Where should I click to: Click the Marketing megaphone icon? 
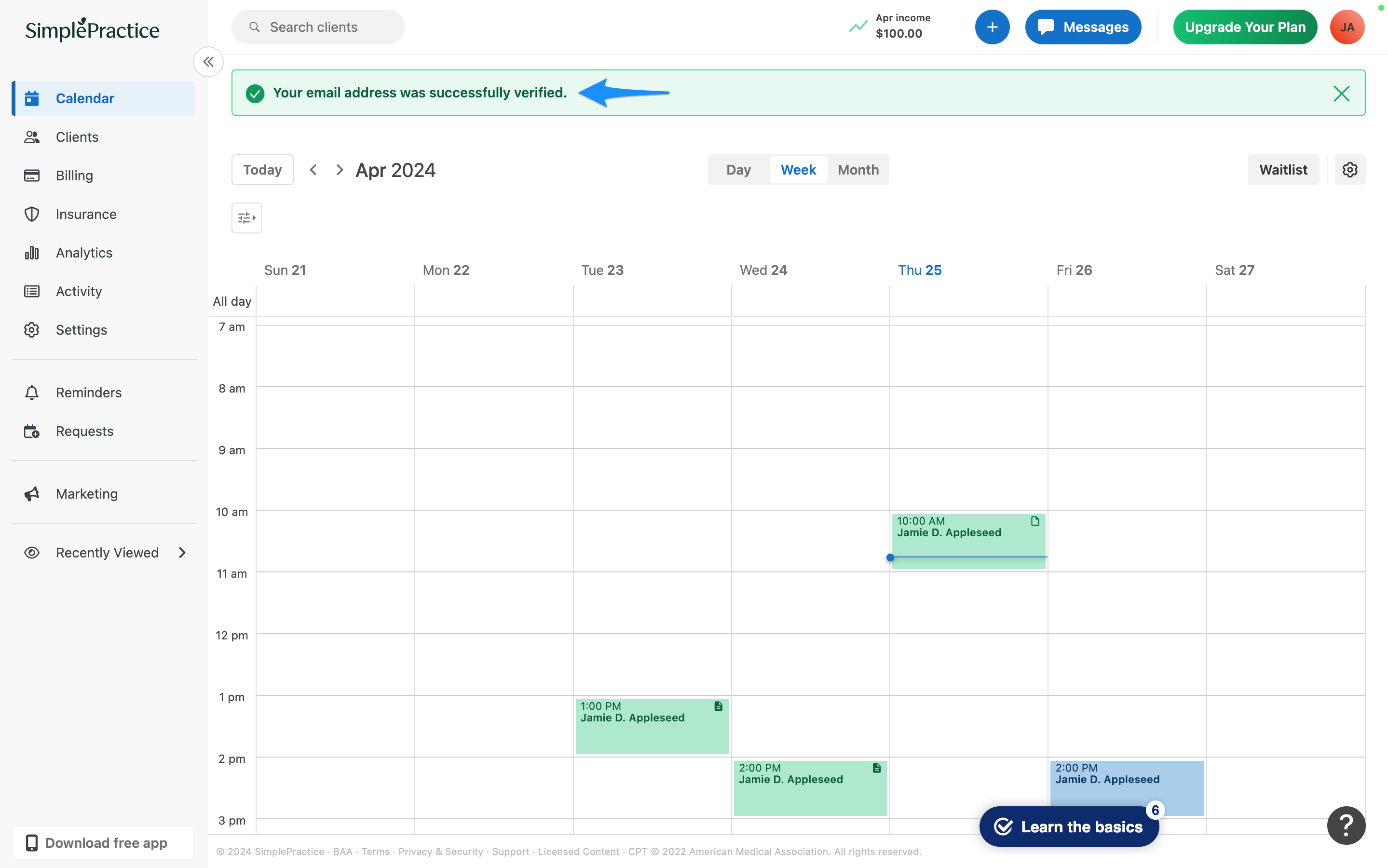(32, 493)
